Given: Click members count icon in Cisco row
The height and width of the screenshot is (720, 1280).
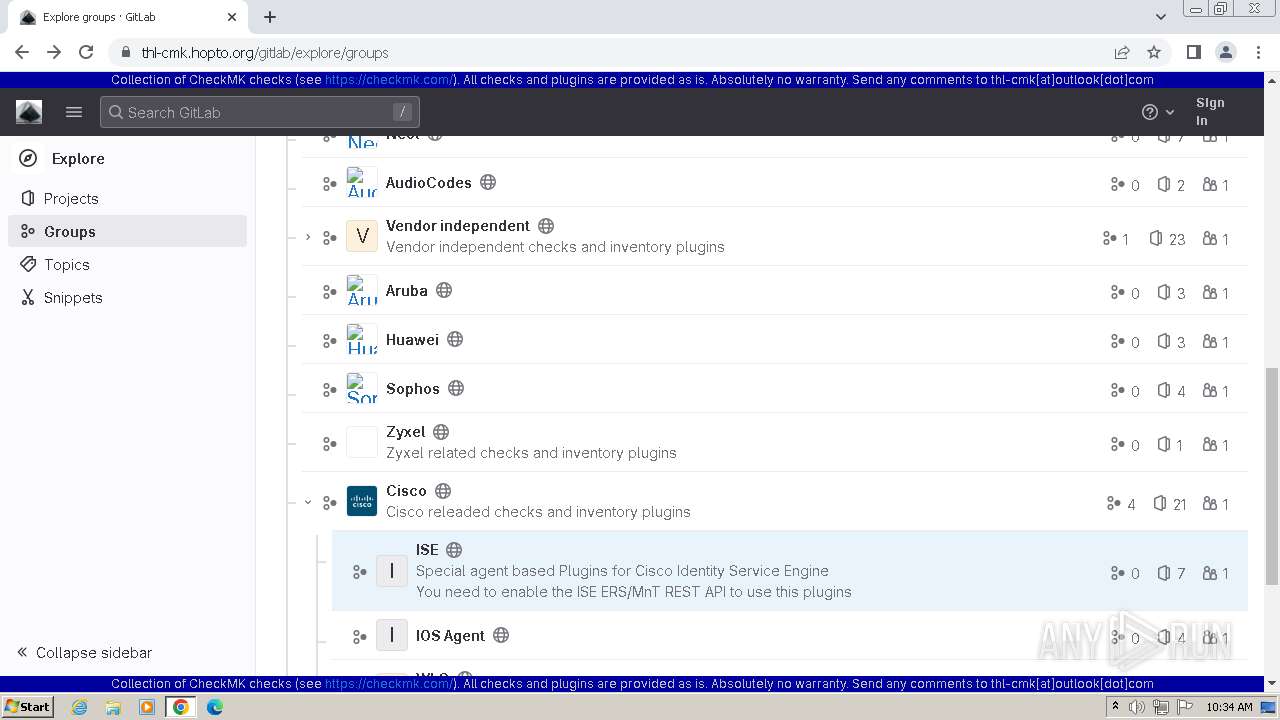Looking at the screenshot, I should [1209, 503].
